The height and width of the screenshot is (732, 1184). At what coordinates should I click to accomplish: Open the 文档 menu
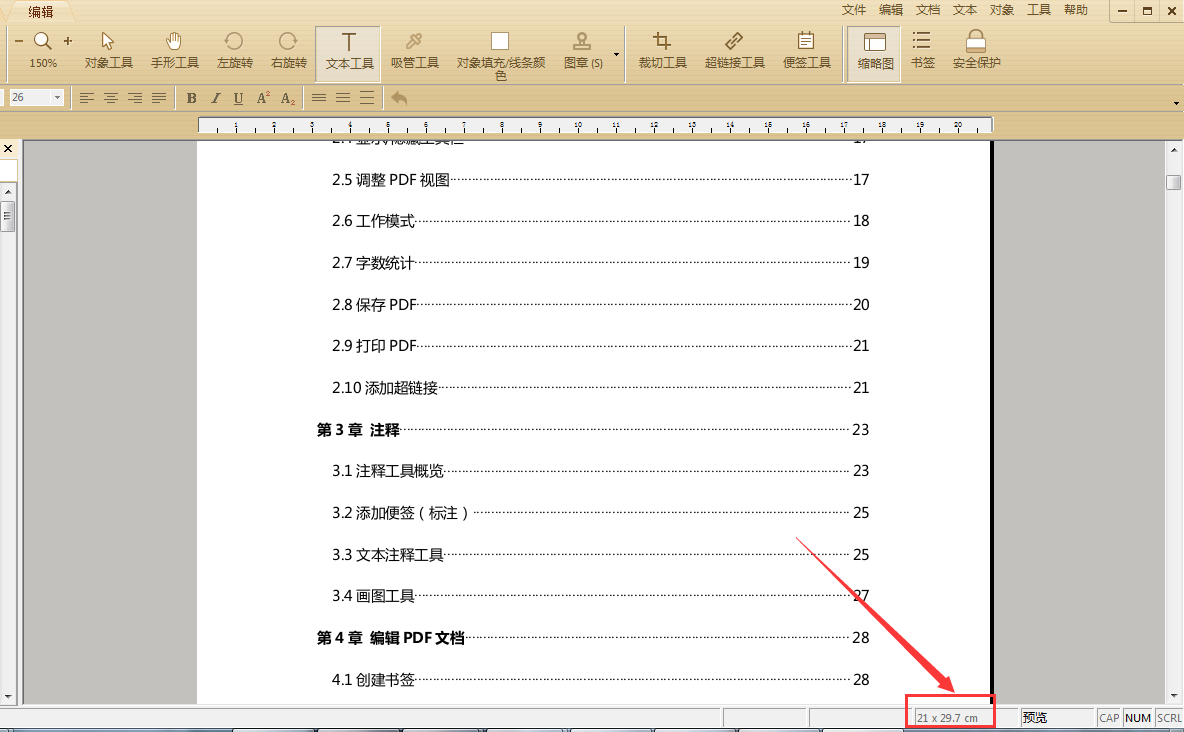tap(928, 10)
